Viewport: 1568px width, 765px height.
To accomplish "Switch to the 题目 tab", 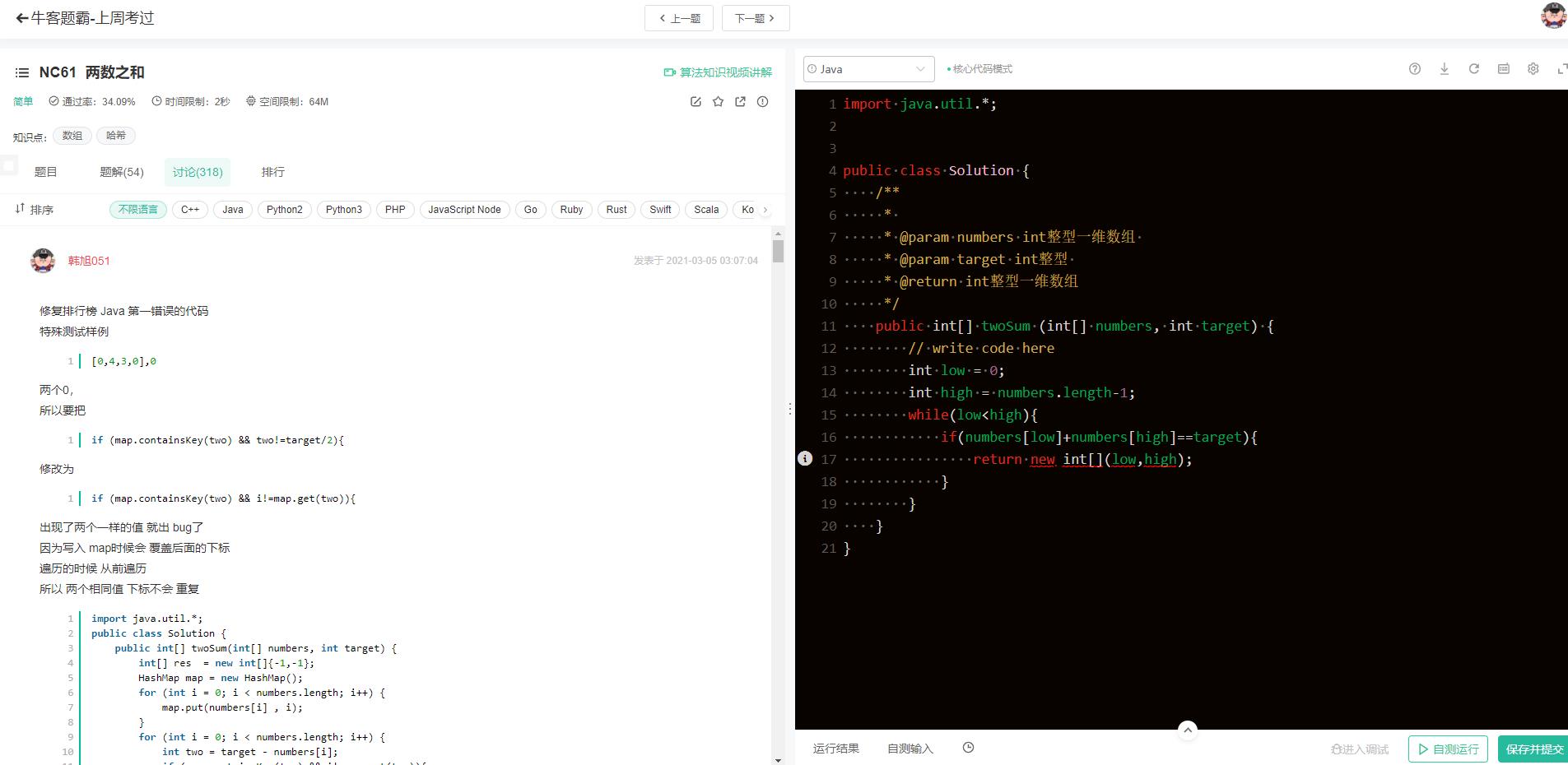I will (x=46, y=172).
